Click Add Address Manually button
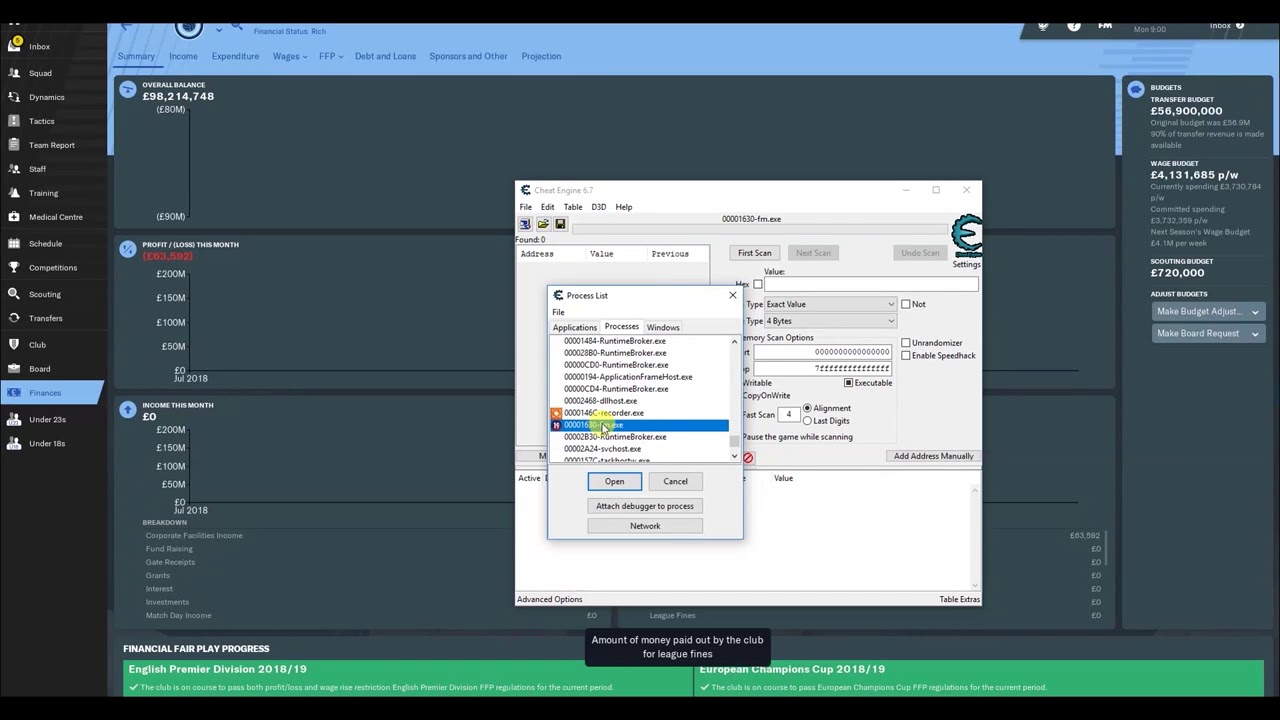This screenshot has height=720, width=1280. [933, 456]
